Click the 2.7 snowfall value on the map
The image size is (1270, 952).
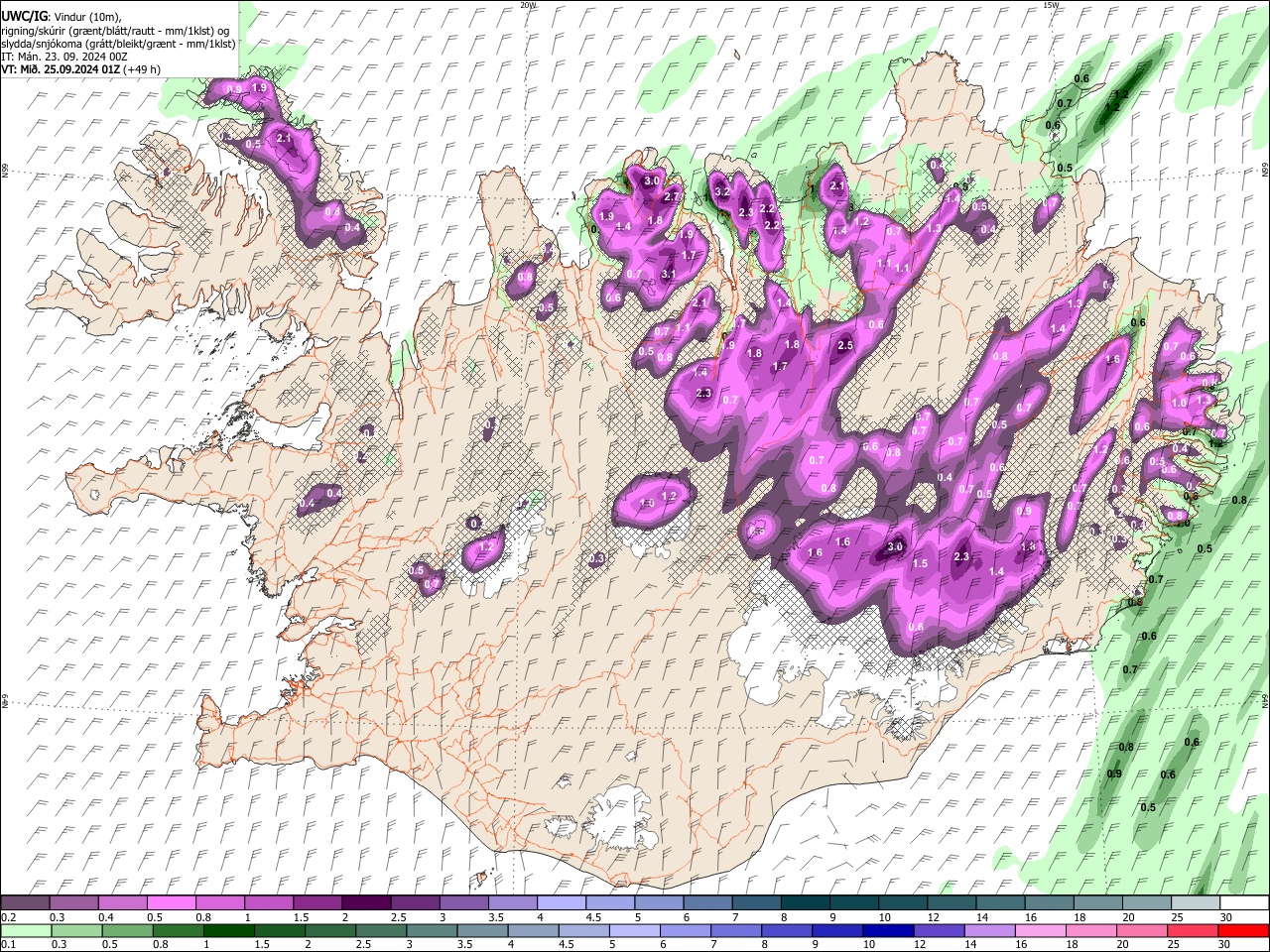tap(671, 197)
